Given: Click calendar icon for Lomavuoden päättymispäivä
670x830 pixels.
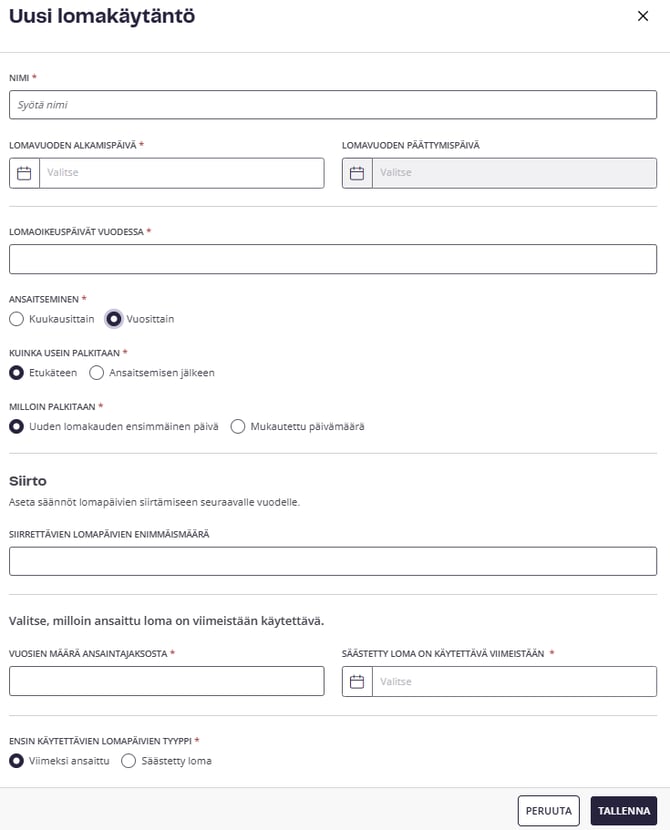Looking at the screenshot, I should [x=357, y=173].
